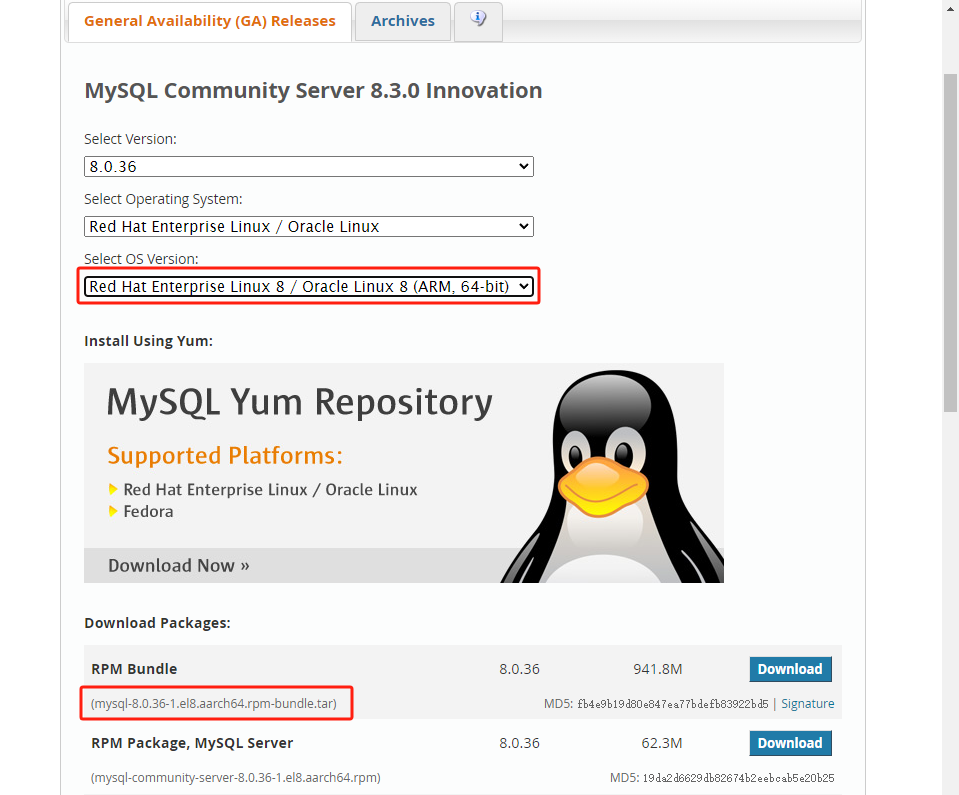The height and width of the screenshot is (795, 959).
Task: Select the file name mysql-8.0.36-1.el8.aarch64.rpm-bundle.tar
Action: 213,704
